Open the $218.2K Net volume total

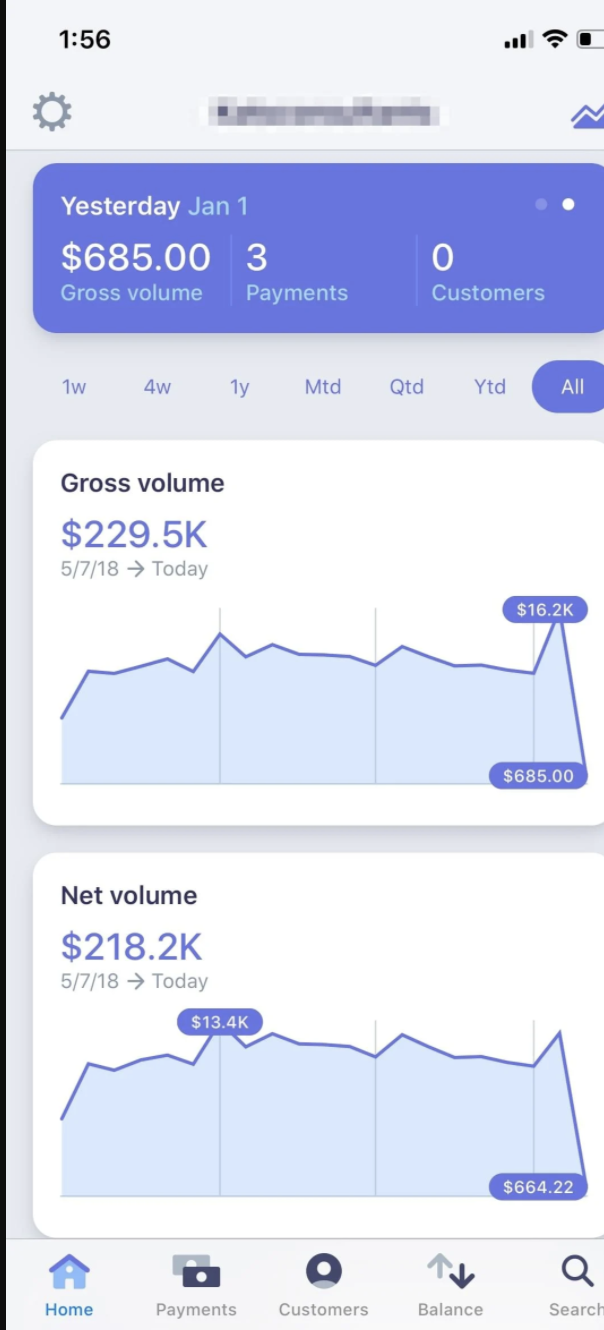(x=131, y=946)
